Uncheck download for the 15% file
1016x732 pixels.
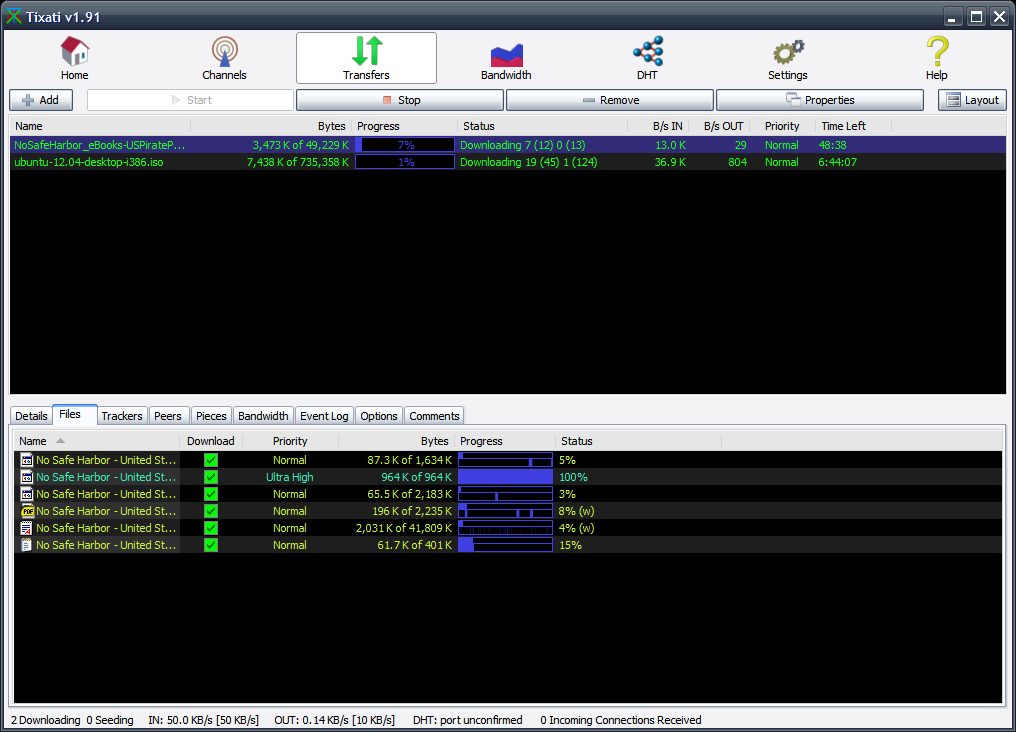211,545
